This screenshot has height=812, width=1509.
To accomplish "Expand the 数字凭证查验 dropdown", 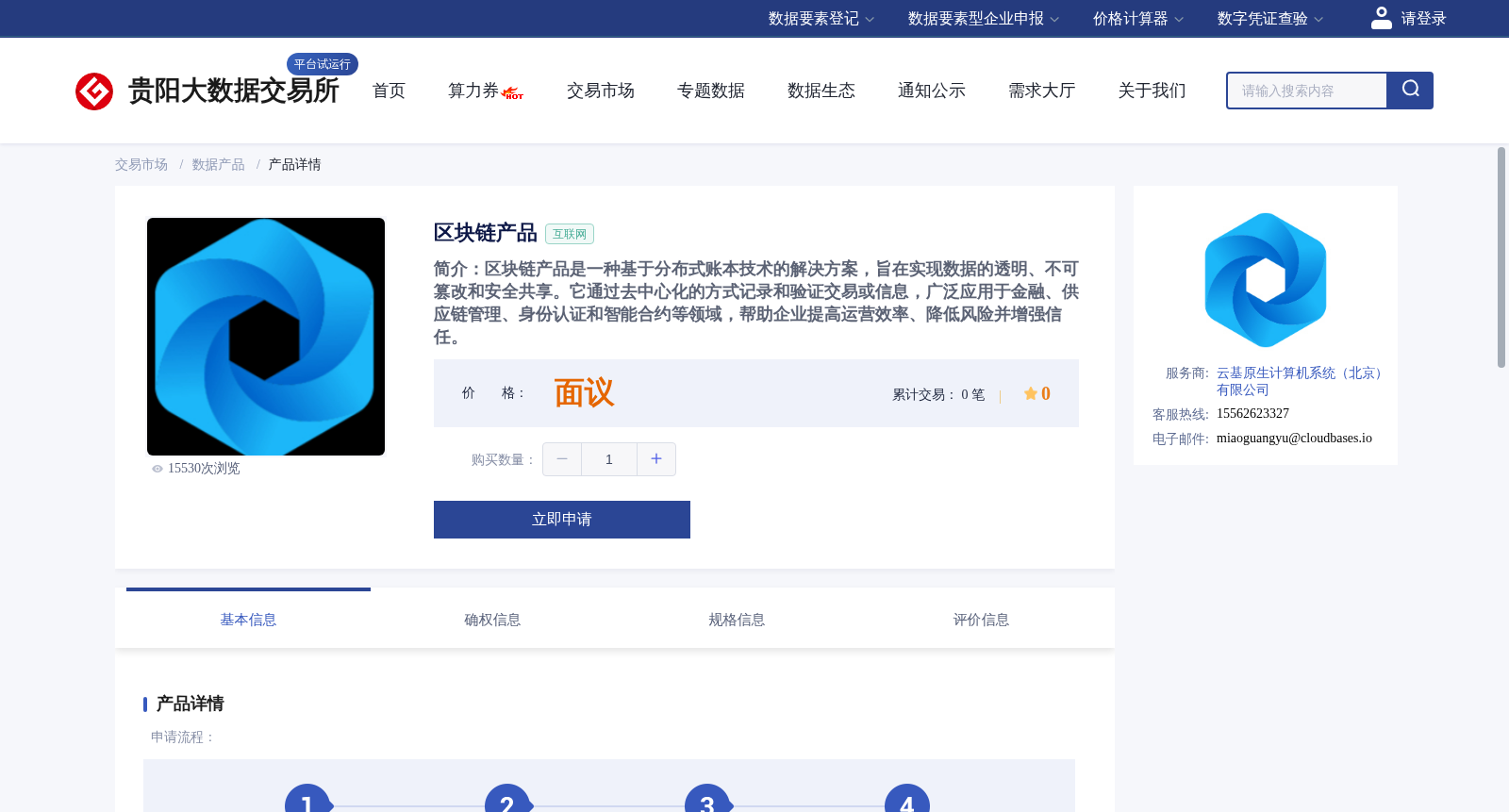I will pos(1270,19).
